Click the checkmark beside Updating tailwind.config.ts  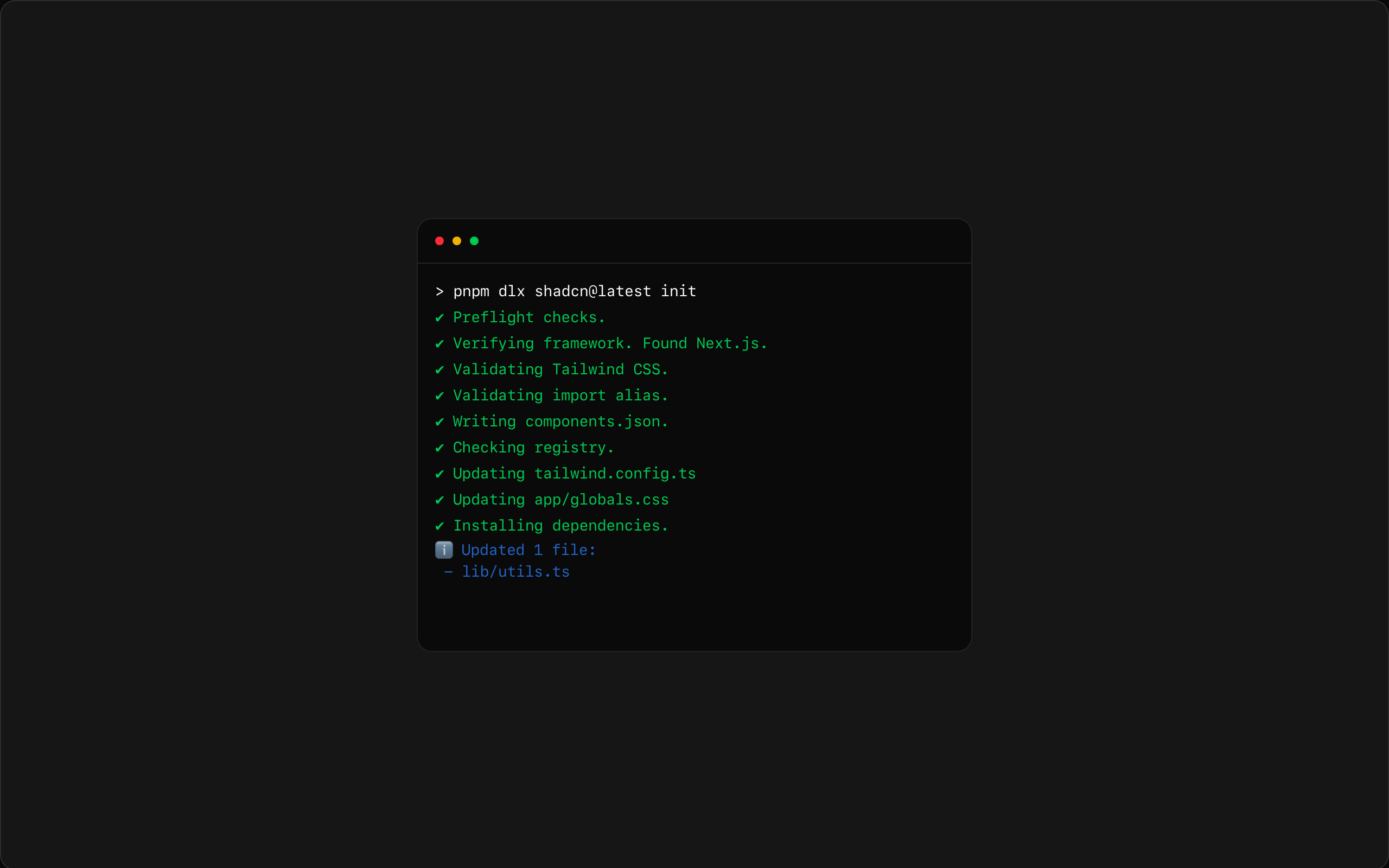pyautogui.click(x=439, y=474)
